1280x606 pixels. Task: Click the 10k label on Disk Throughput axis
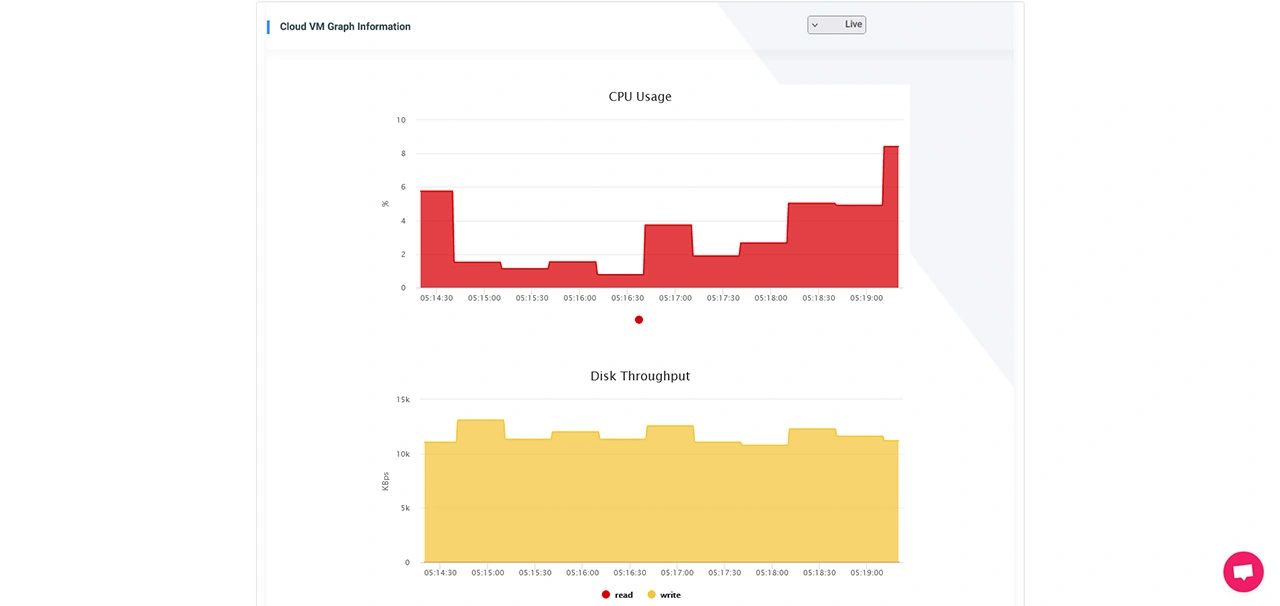coord(403,454)
